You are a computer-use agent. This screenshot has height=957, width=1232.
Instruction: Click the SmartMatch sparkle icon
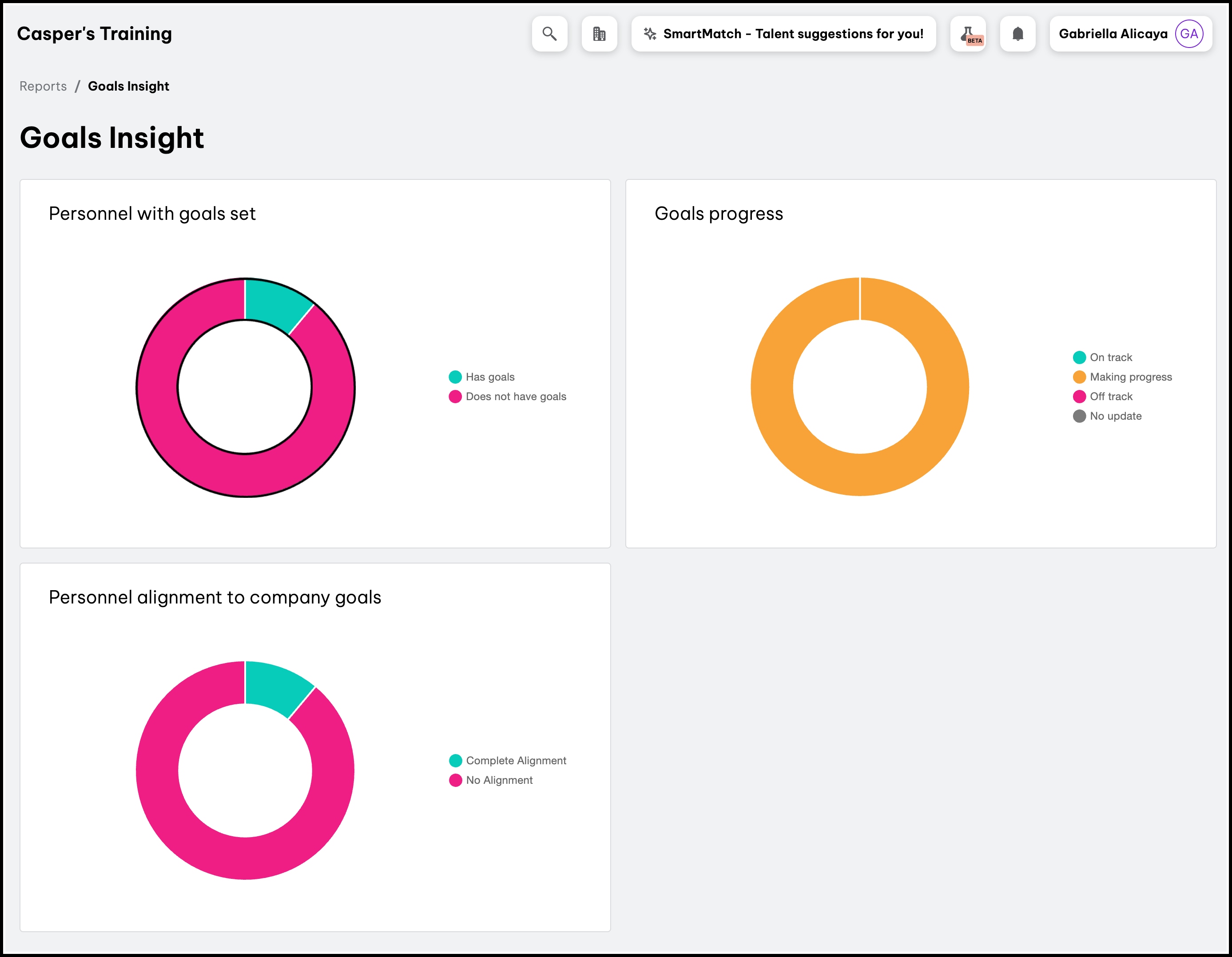point(650,34)
